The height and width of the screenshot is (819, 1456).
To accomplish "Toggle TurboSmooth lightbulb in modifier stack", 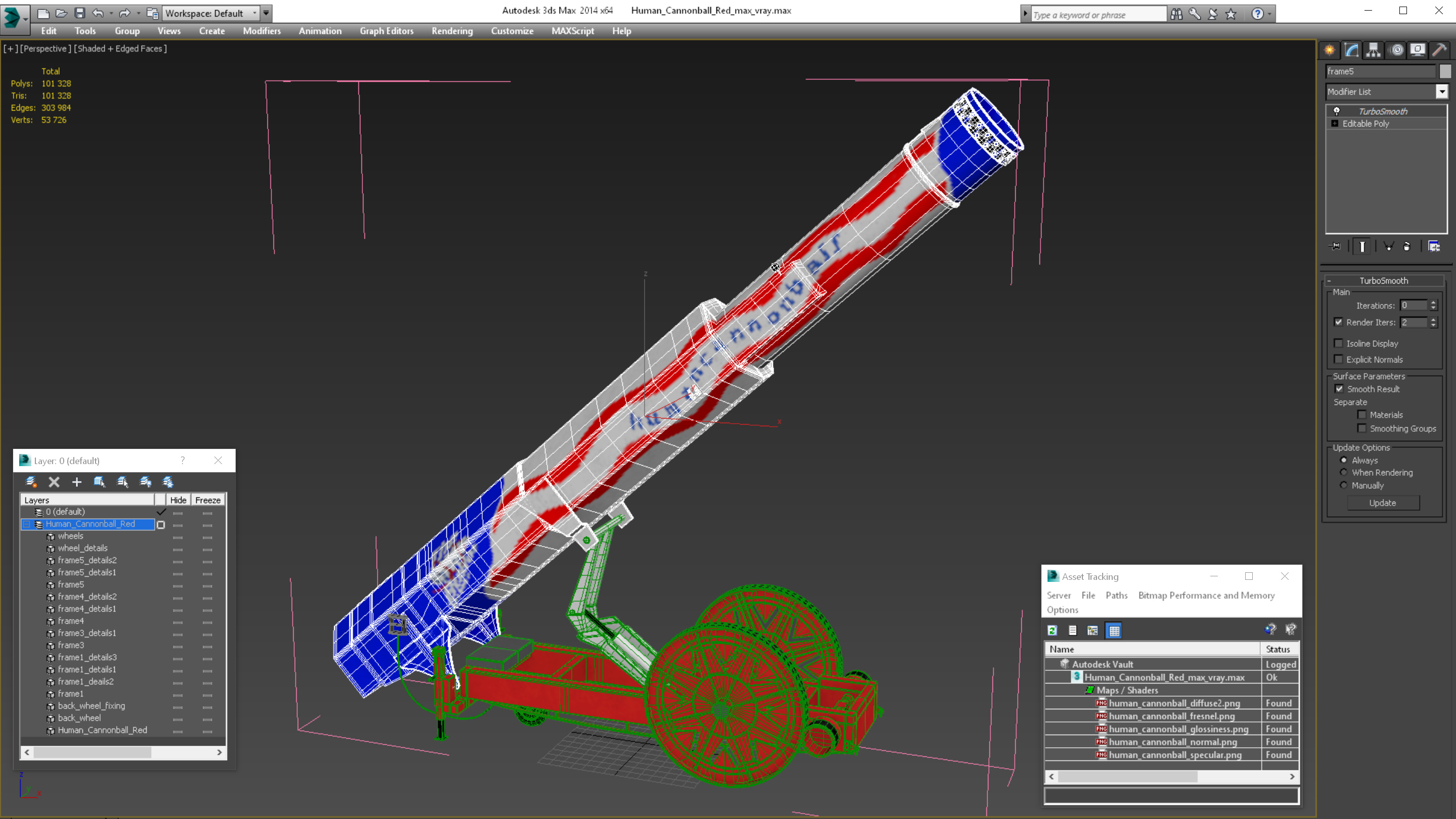I will pos(1337,111).
